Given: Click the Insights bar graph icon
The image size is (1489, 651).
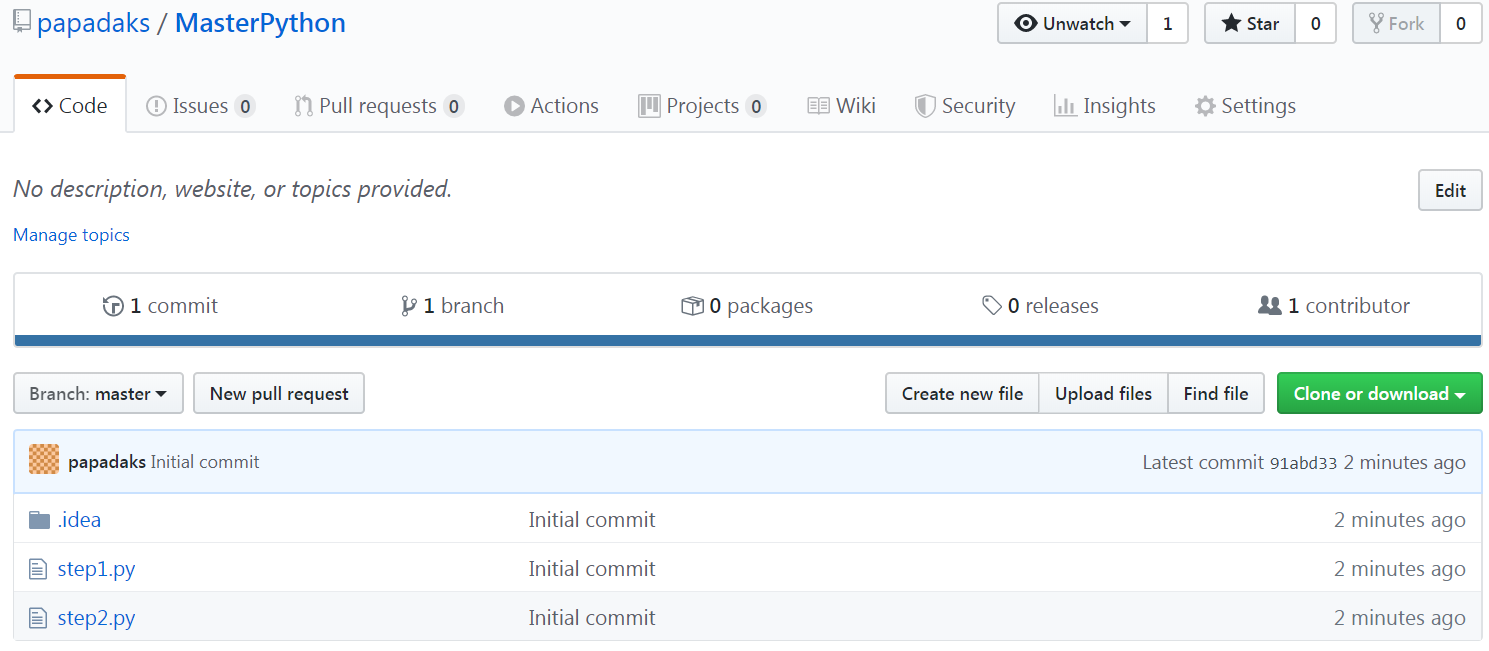Looking at the screenshot, I should click(x=1065, y=106).
